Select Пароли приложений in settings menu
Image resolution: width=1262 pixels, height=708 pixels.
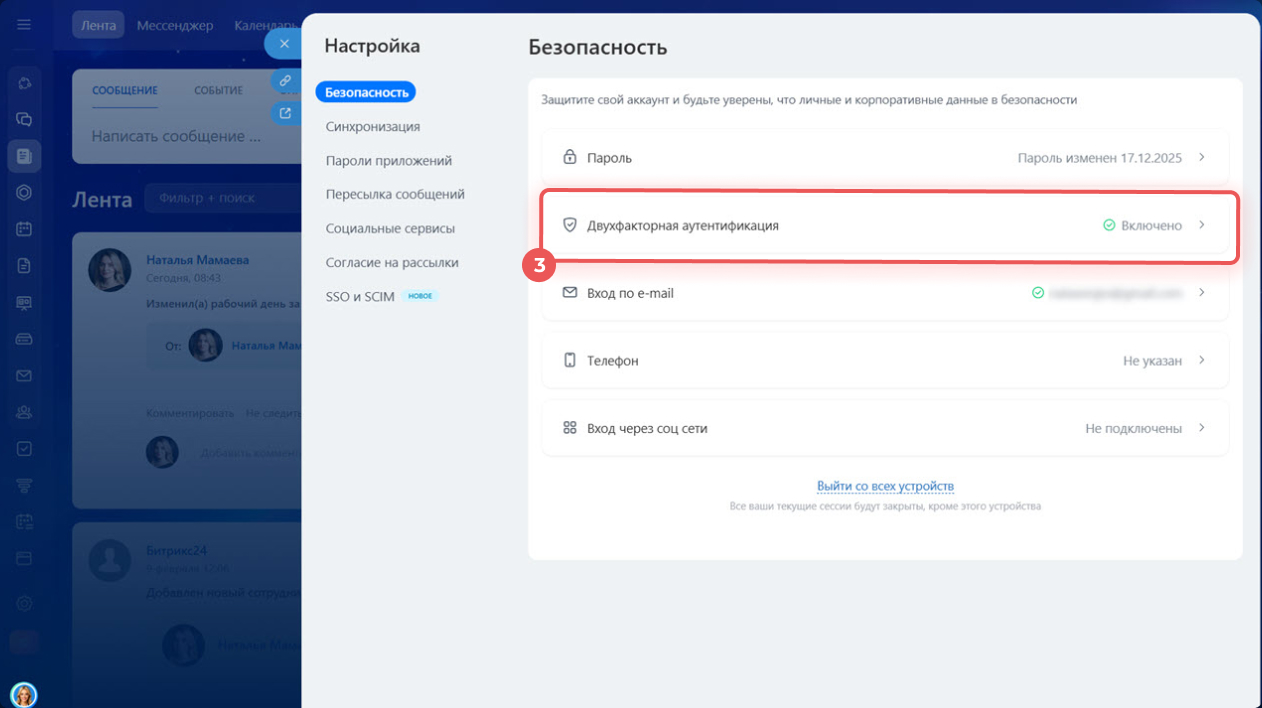(388, 161)
